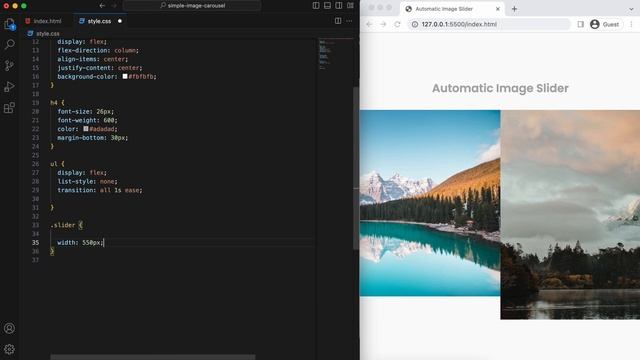Click 'transition: all 1s ease;' line
640x360 pixels.
(x=100, y=190)
